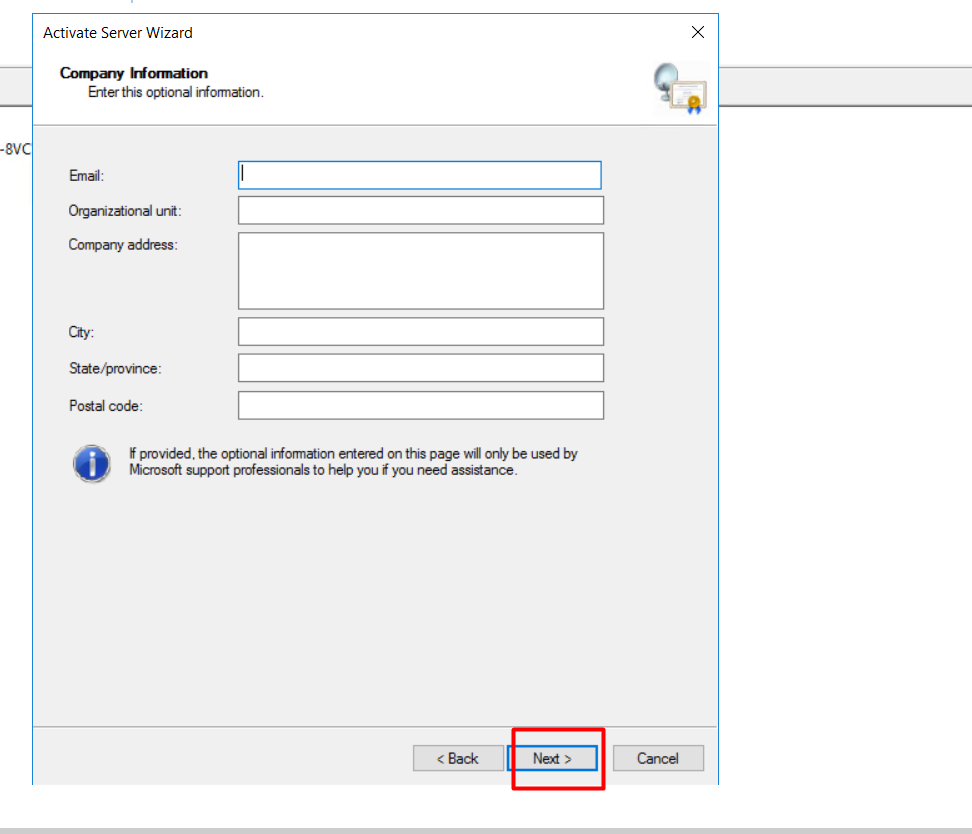972x834 pixels.
Task: Click the wizard certificate icon in header
Action: [680, 89]
